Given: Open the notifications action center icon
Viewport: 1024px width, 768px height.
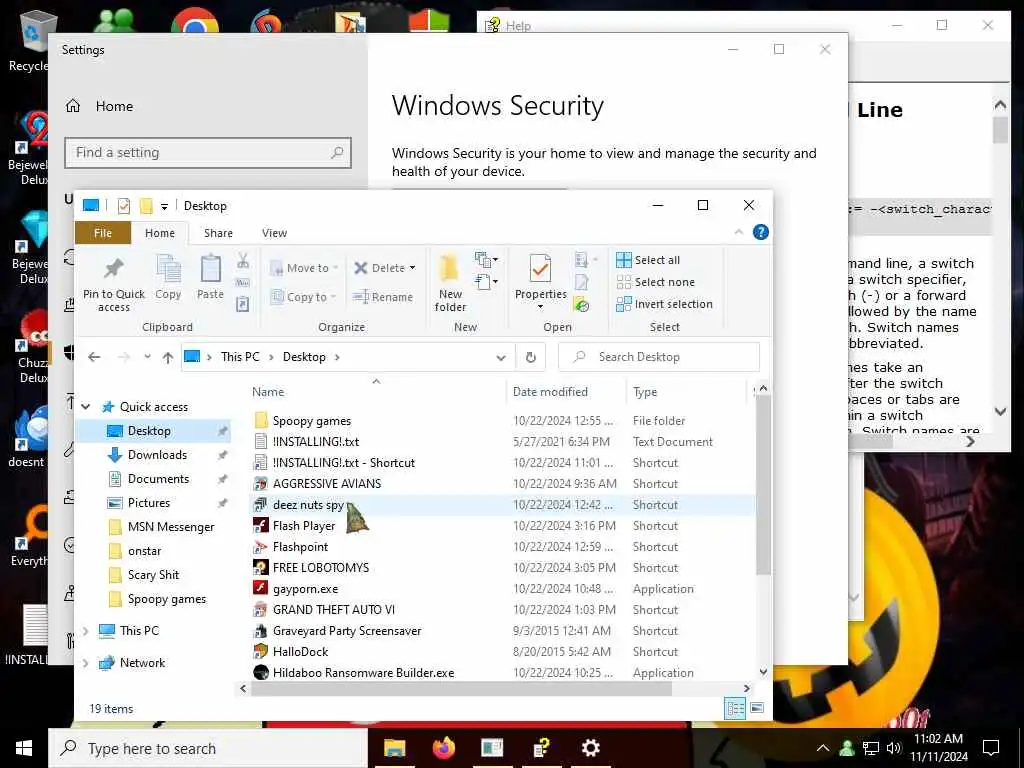Looking at the screenshot, I should click(991, 748).
